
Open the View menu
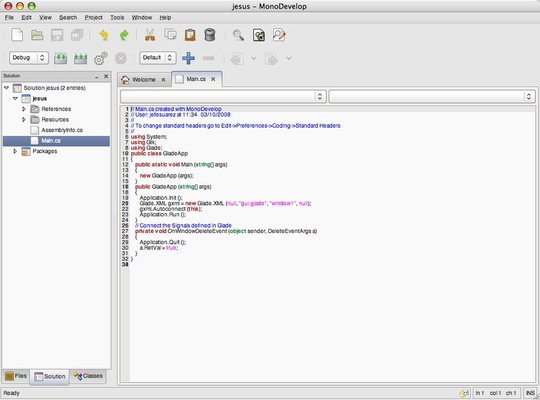click(x=45, y=17)
